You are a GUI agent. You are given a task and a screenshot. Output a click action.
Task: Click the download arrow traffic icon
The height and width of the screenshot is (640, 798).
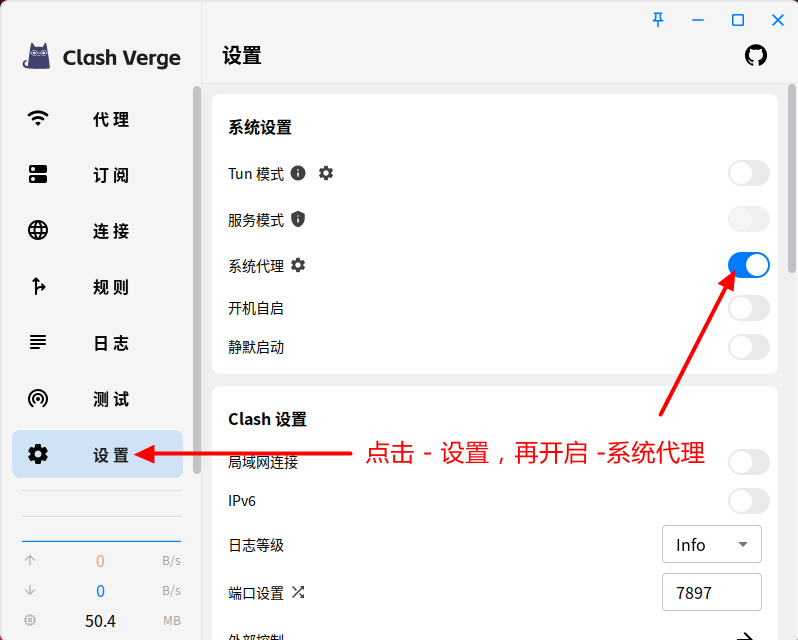point(30,590)
